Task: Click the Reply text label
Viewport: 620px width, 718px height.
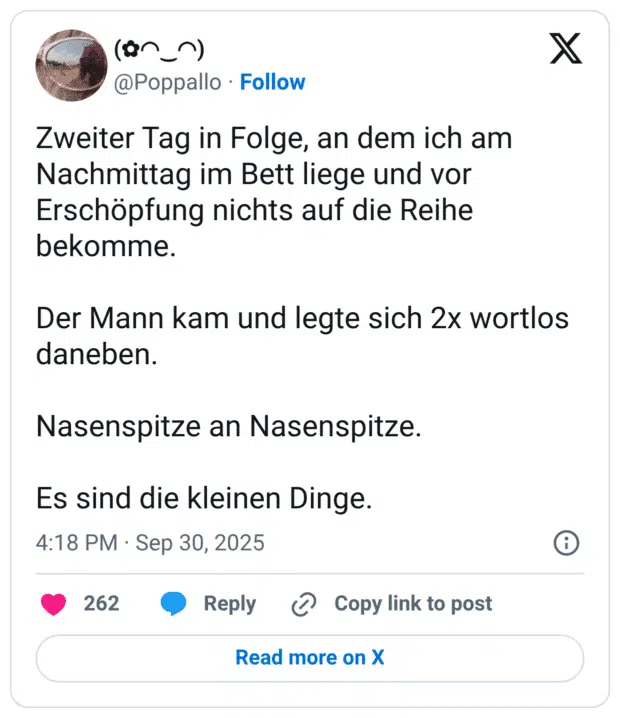Action: 230,603
